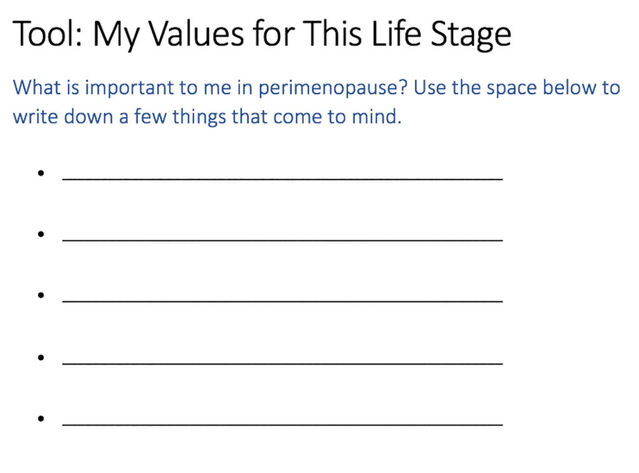Select the first bullet point marker
Image resolution: width=639 pixels, height=473 pixels.
tap(41, 173)
